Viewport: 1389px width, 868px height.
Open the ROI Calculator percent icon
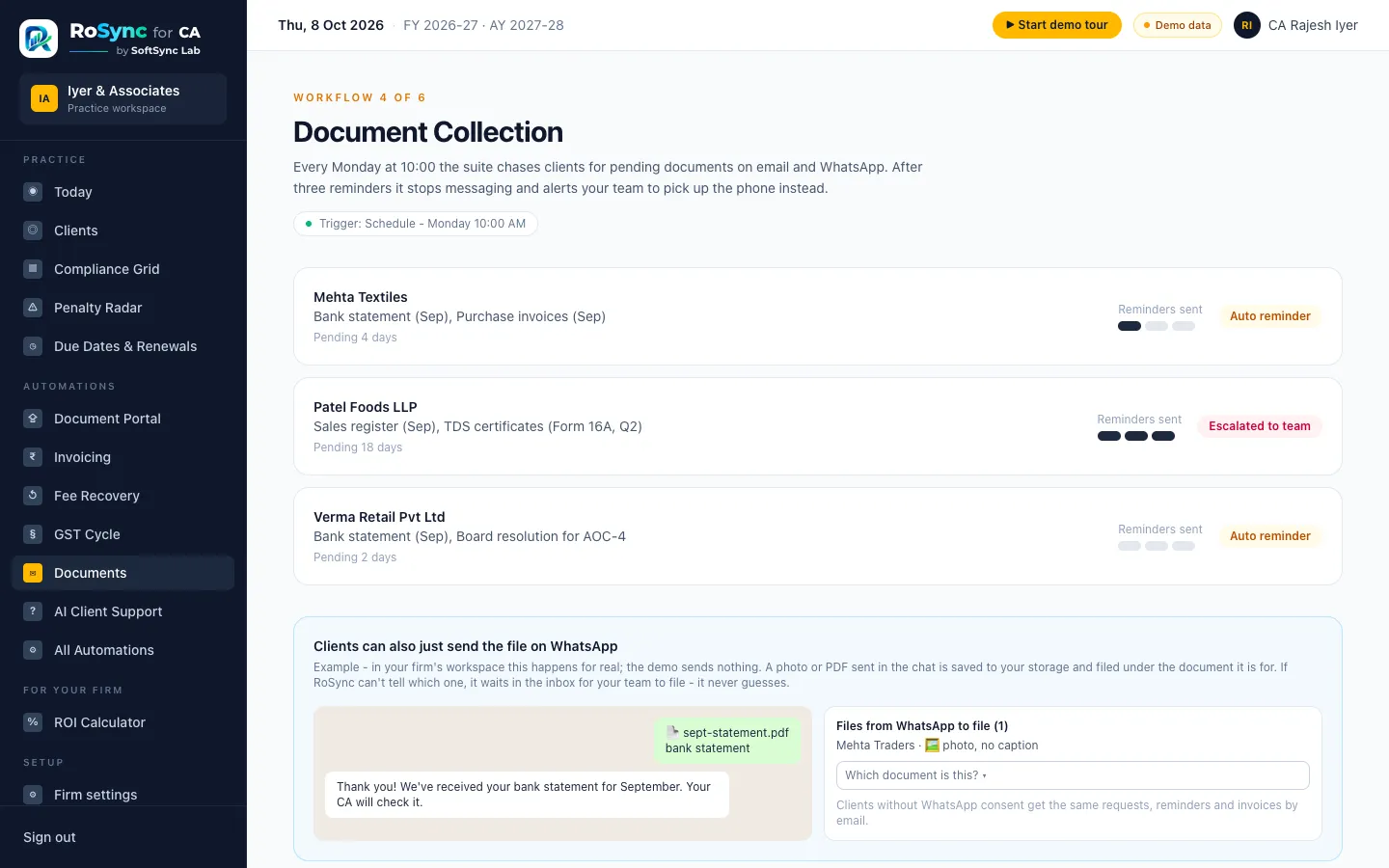[x=33, y=722]
